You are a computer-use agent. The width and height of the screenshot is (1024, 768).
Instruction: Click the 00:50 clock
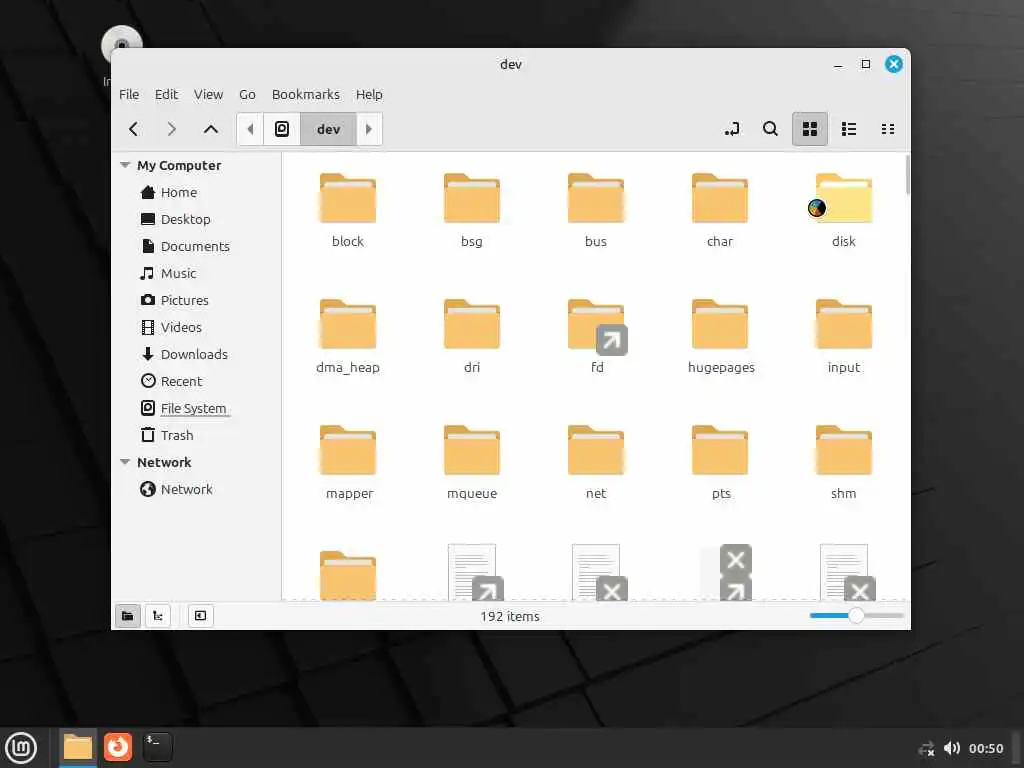coord(985,748)
